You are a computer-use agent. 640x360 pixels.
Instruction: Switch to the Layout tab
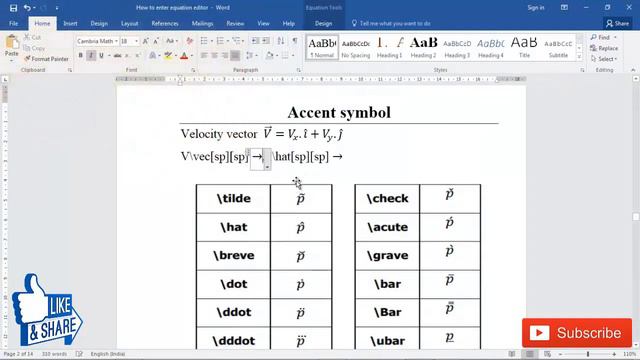point(129,24)
